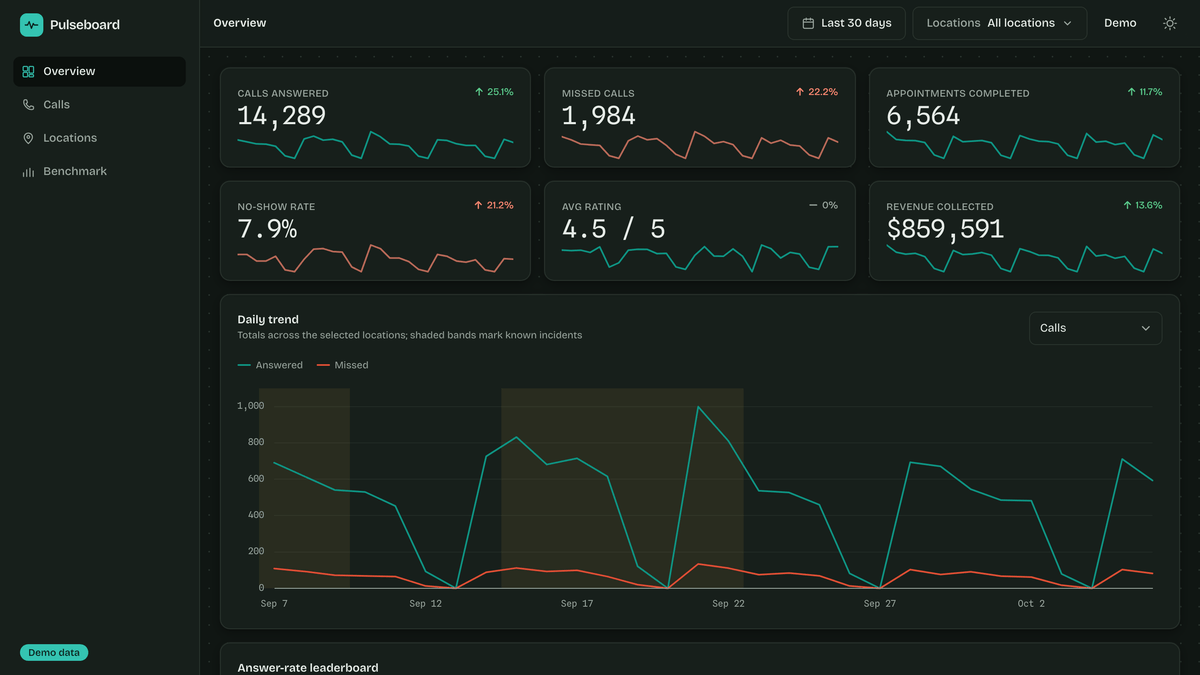Click the Pulseboard brand name
Screen dimensions: 1200x675
[85, 25]
